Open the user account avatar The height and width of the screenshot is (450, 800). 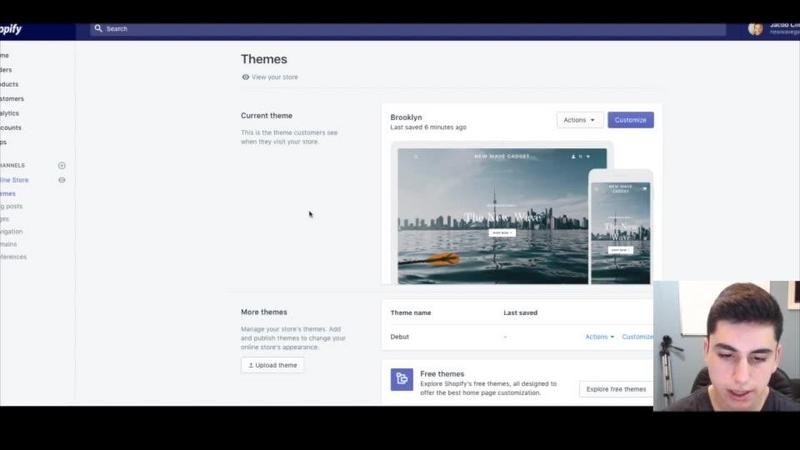[x=755, y=29]
